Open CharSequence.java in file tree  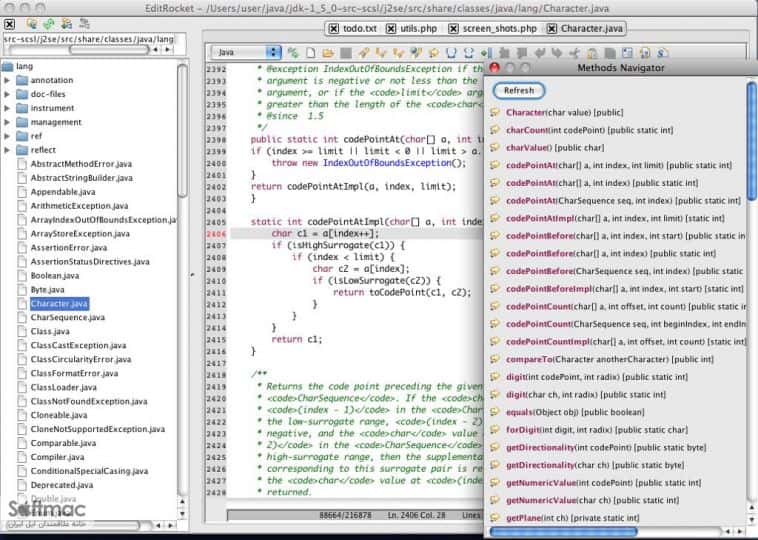(68, 318)
